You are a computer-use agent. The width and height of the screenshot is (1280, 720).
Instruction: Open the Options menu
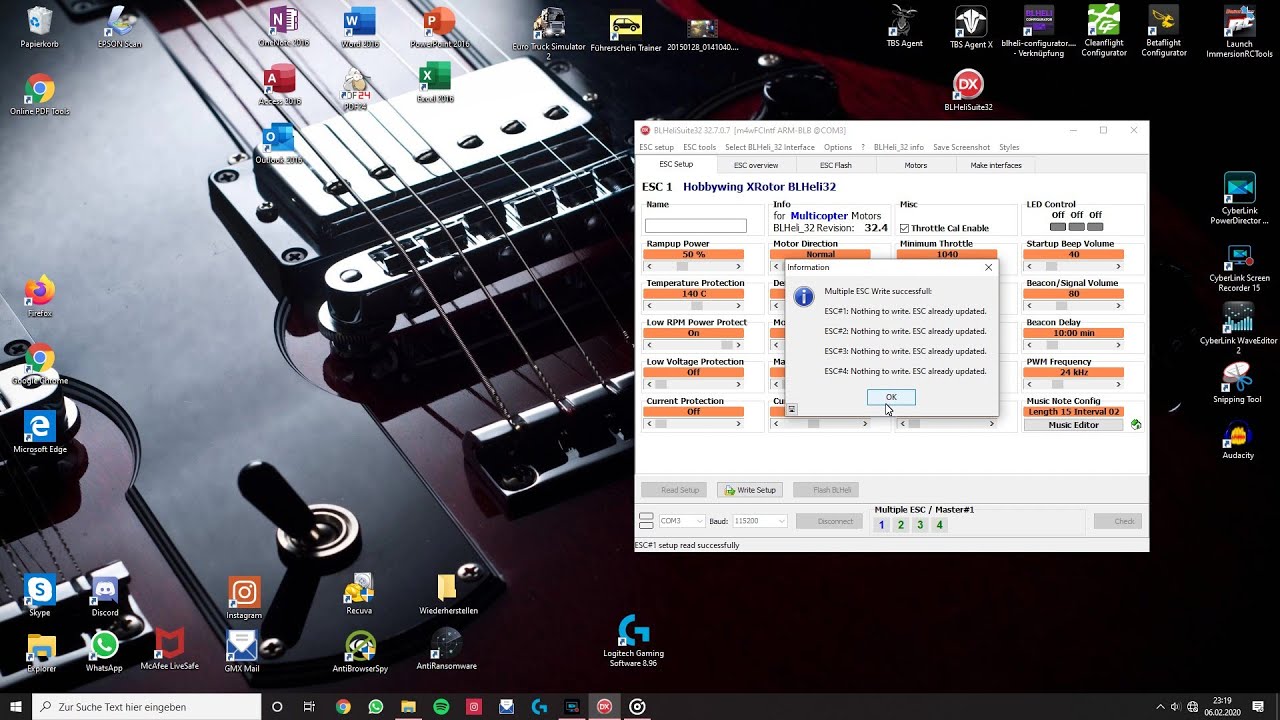pyautogui.click(x=838, y=147)
